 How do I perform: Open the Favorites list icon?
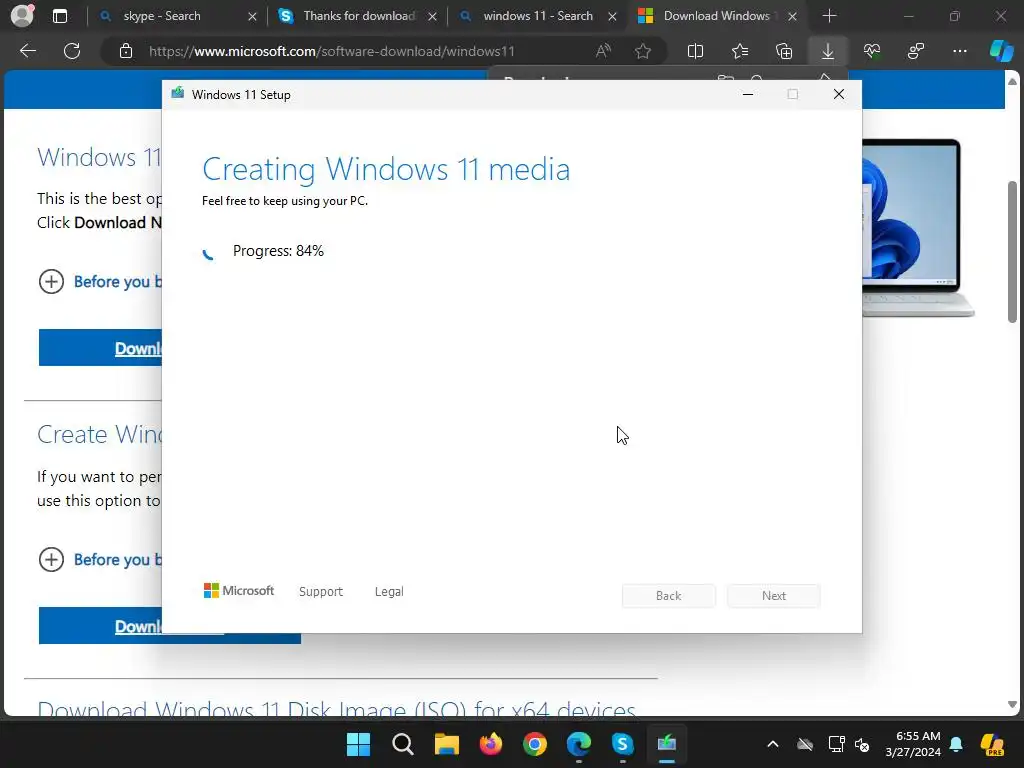(740, 51)
